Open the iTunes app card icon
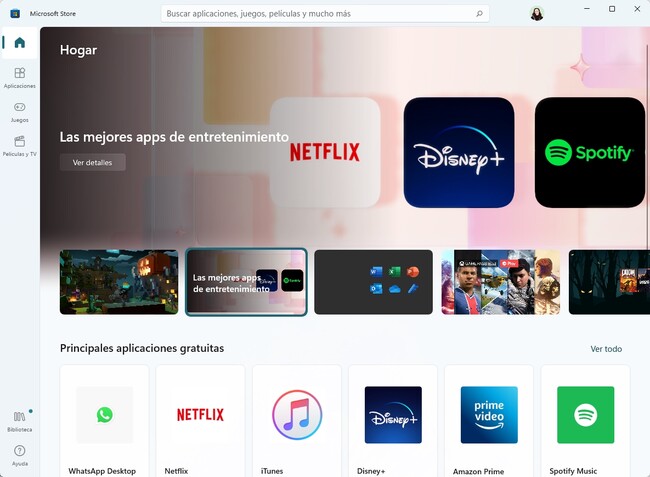This screenshot has width=650, height=477. pos(297,415)
